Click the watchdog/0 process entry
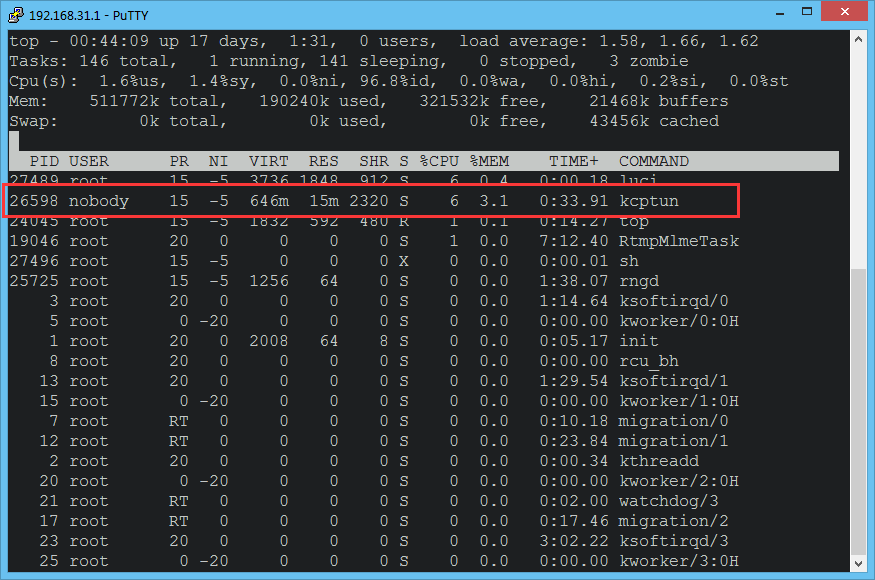The width and height of the screenshot is (875, 580). point(400,500)
